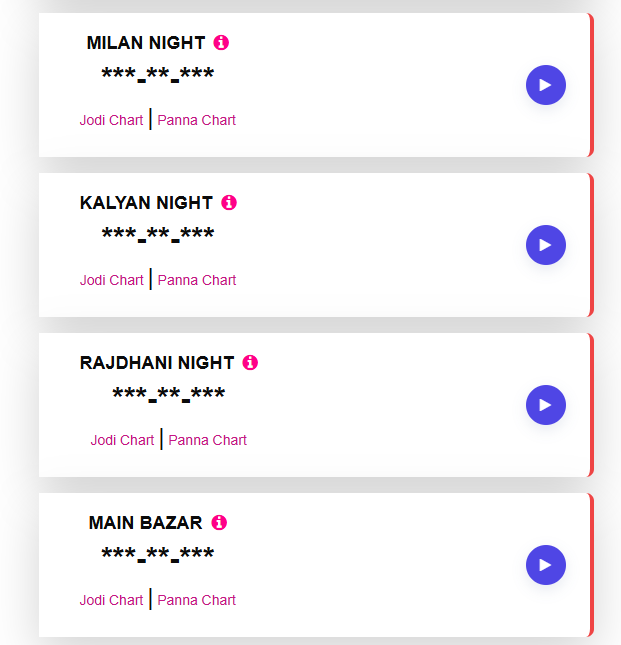Go to the Rajdhani Night Jodi Chart
Image resolution: width=621 pixels, height=645 pixels.
(x=123, y=440)
